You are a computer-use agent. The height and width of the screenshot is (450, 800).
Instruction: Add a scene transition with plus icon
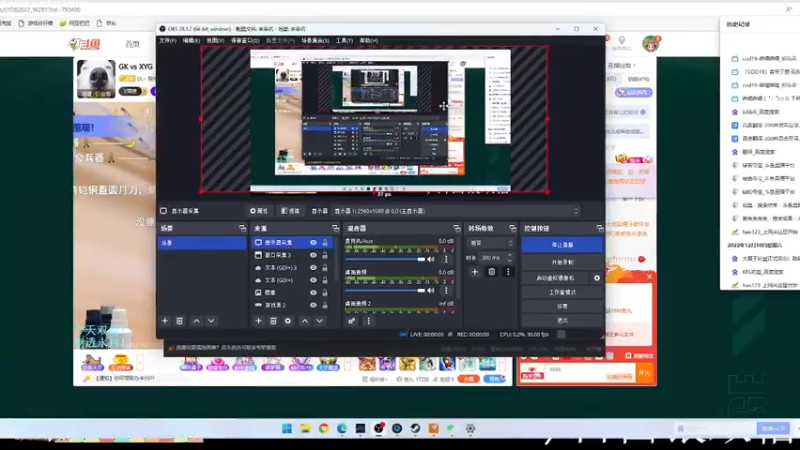coord(474,272)
